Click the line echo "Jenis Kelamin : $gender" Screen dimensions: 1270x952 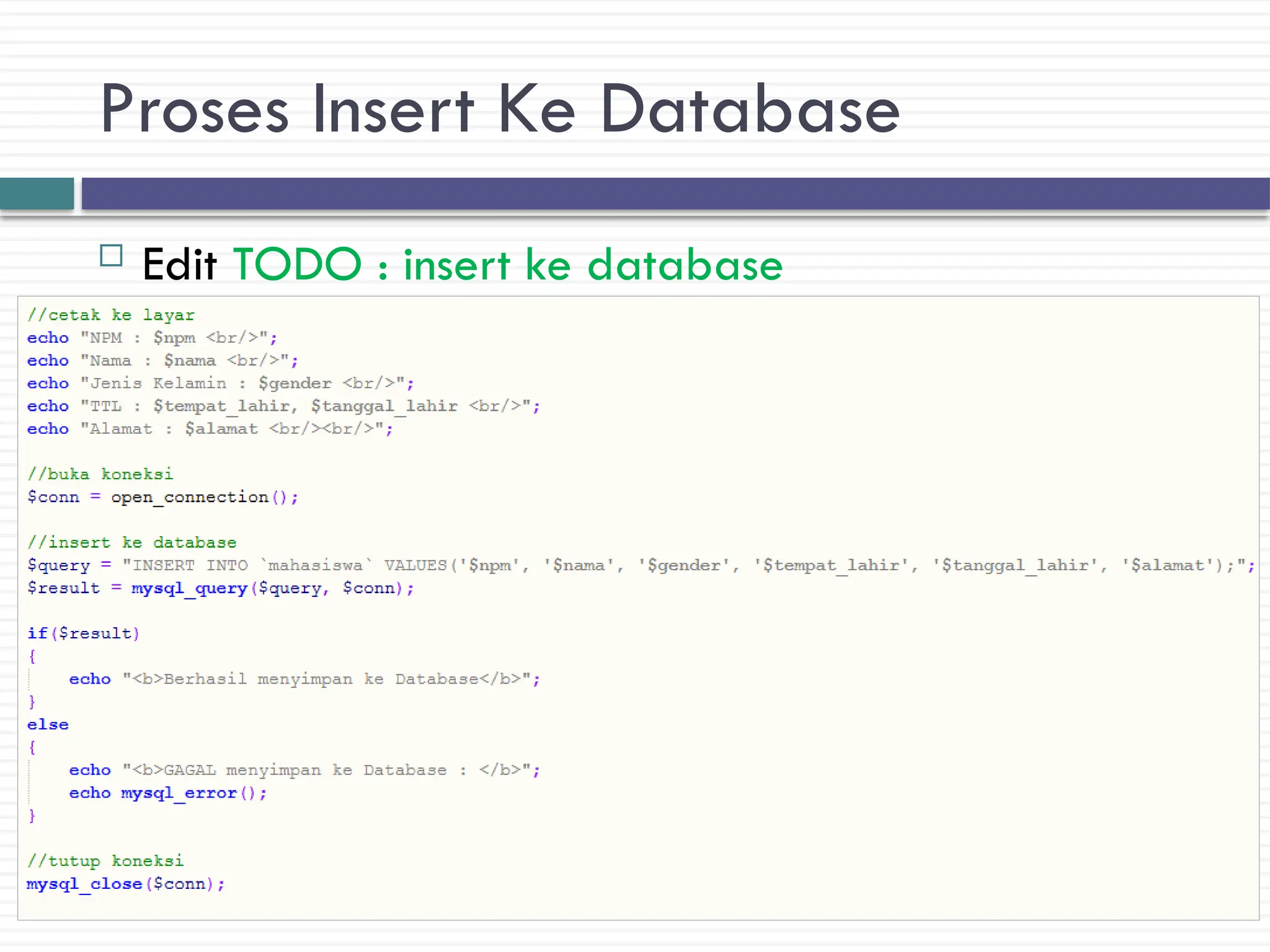pyautogui.click(x=220, y=384)
